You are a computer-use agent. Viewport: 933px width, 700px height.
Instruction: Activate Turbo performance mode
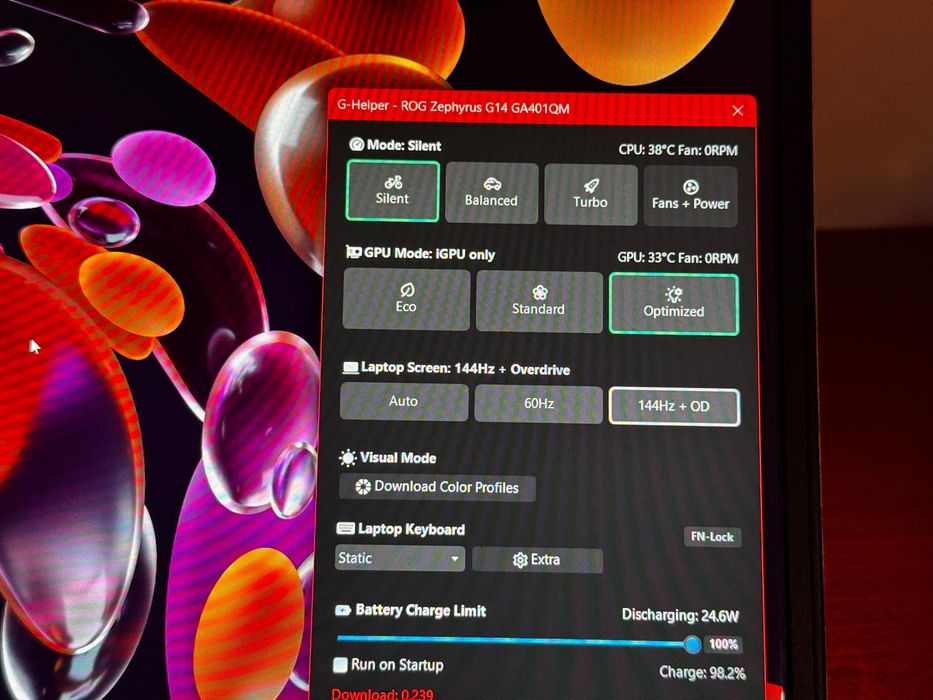coord(591,195)
